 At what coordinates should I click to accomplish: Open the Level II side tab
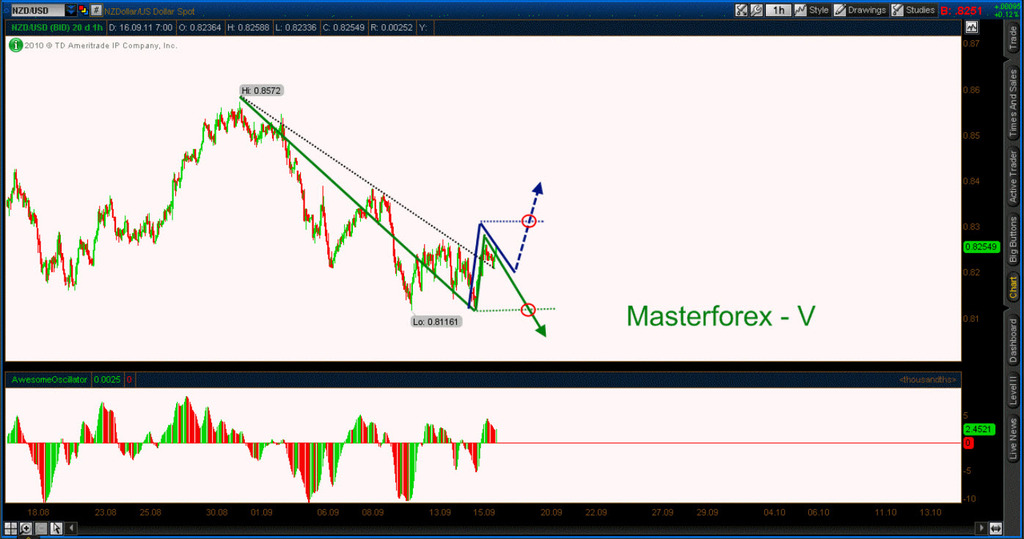(1013, 391)
